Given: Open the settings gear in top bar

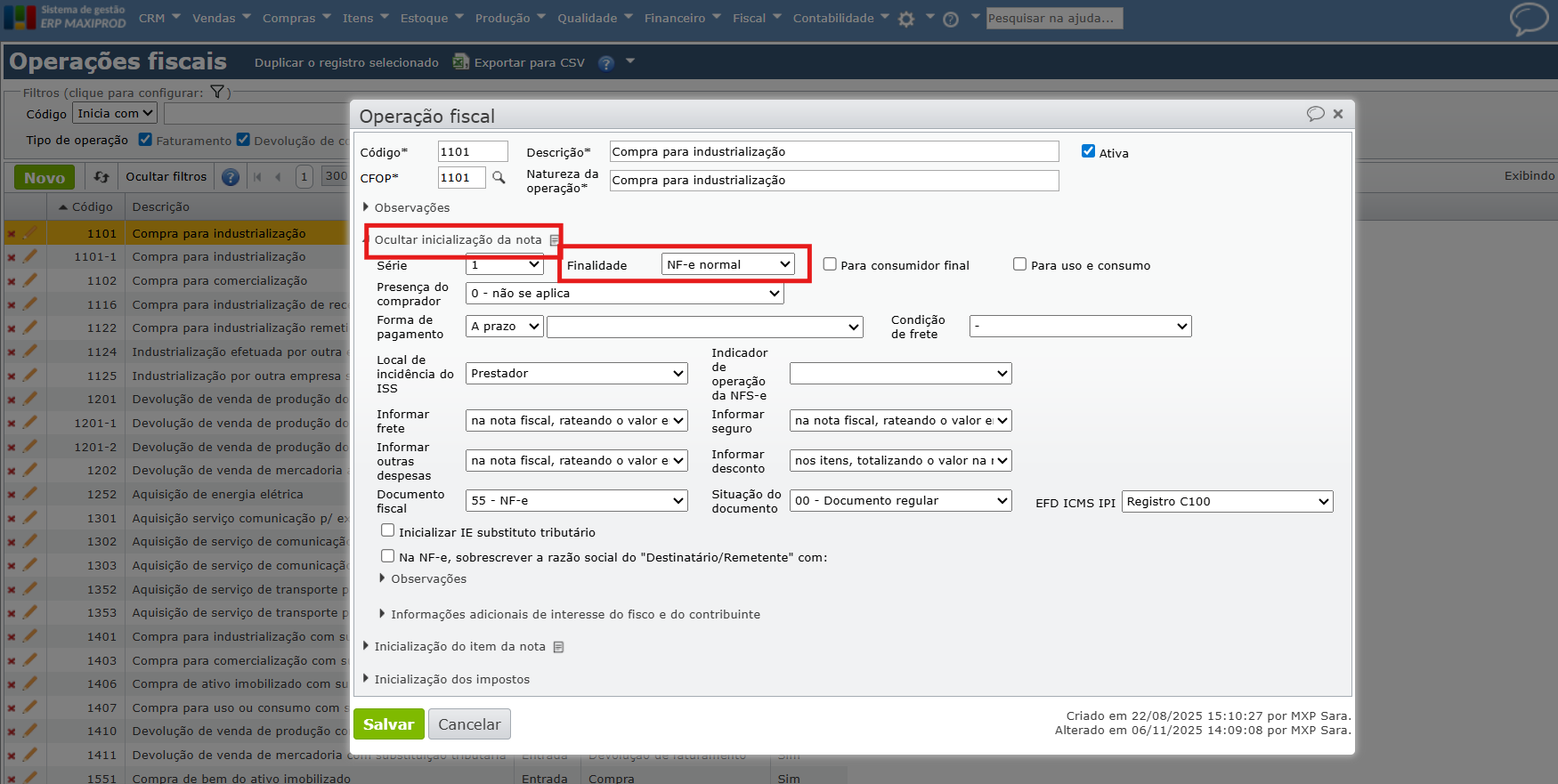Looking at the screenshot, I should pyautogui.click(x=906, y=19).
